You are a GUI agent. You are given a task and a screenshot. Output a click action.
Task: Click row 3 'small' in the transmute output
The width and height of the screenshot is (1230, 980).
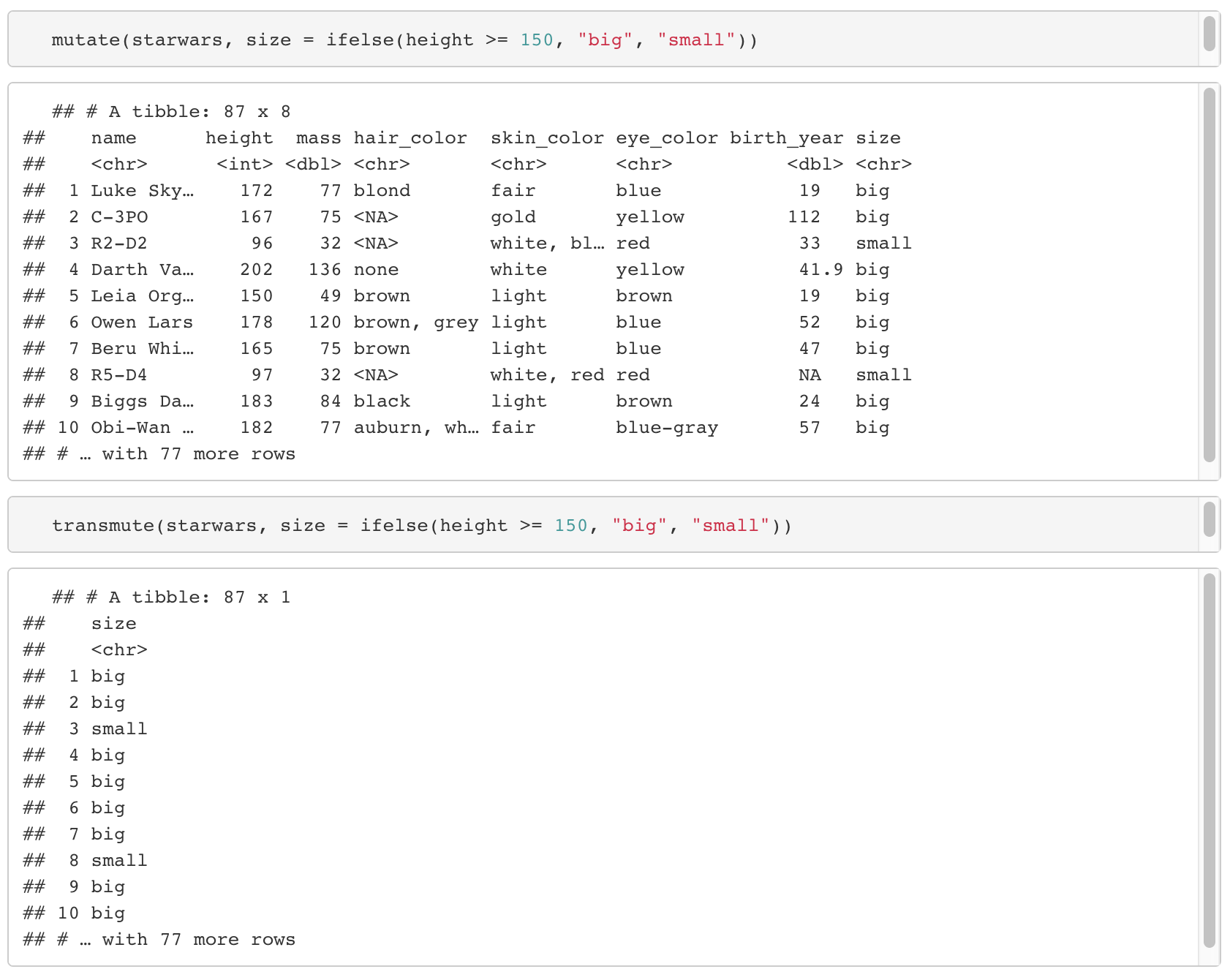pyautogui.click(x=119, y=728)
